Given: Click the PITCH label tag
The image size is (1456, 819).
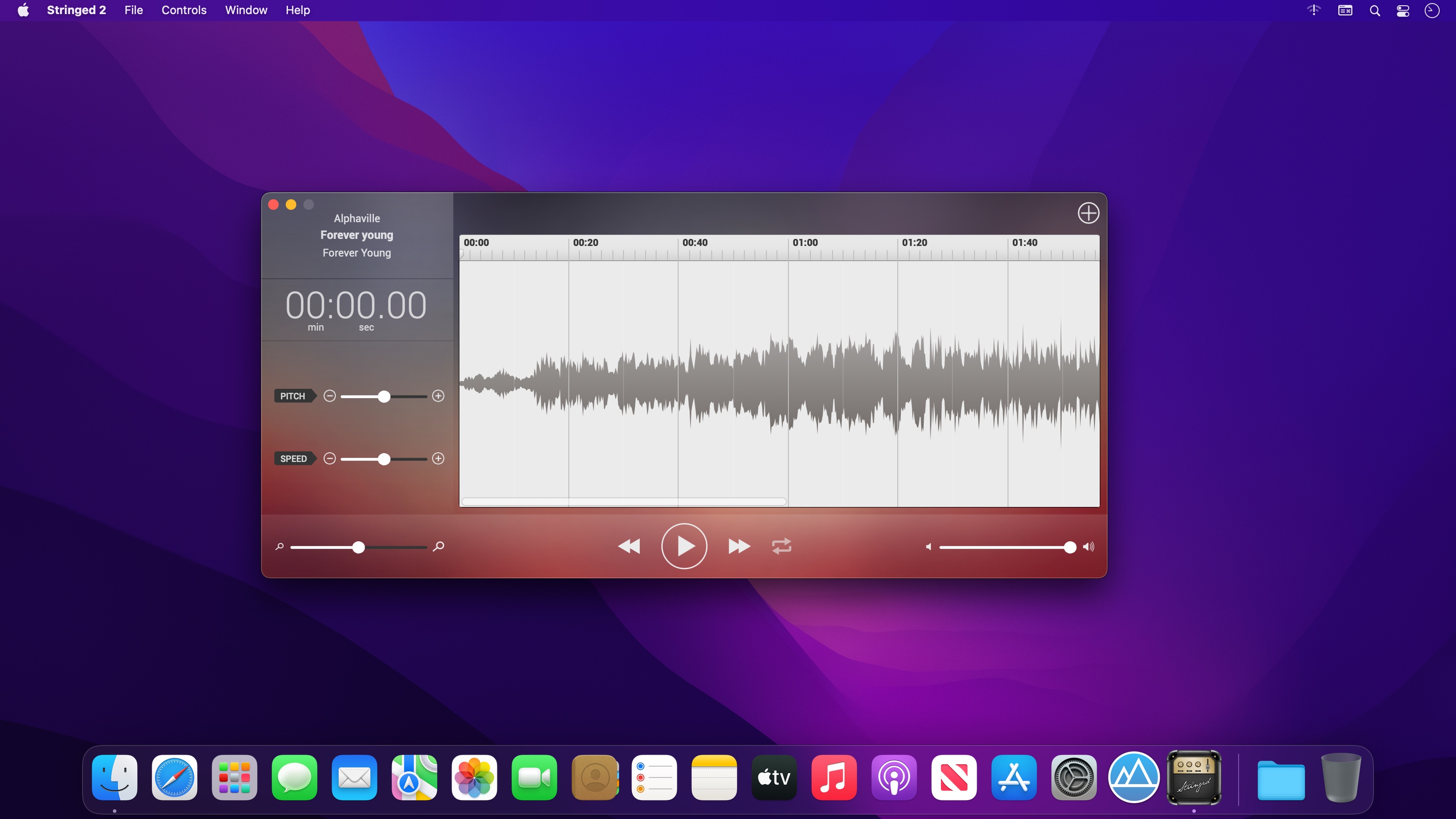Looking at the screenshot, I should click(295, 396).
